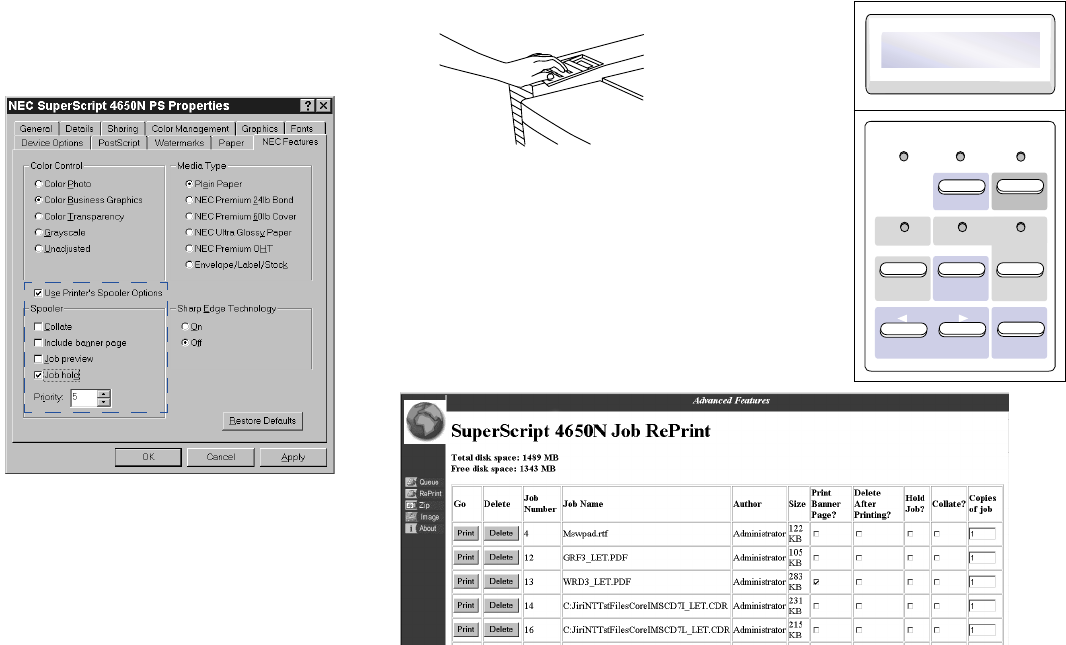Image resolution: width=1066 pixels, height=645 pixels.
Task: Uncheck Use Printer's Spooler Options
Action: [x=38, y=293]
